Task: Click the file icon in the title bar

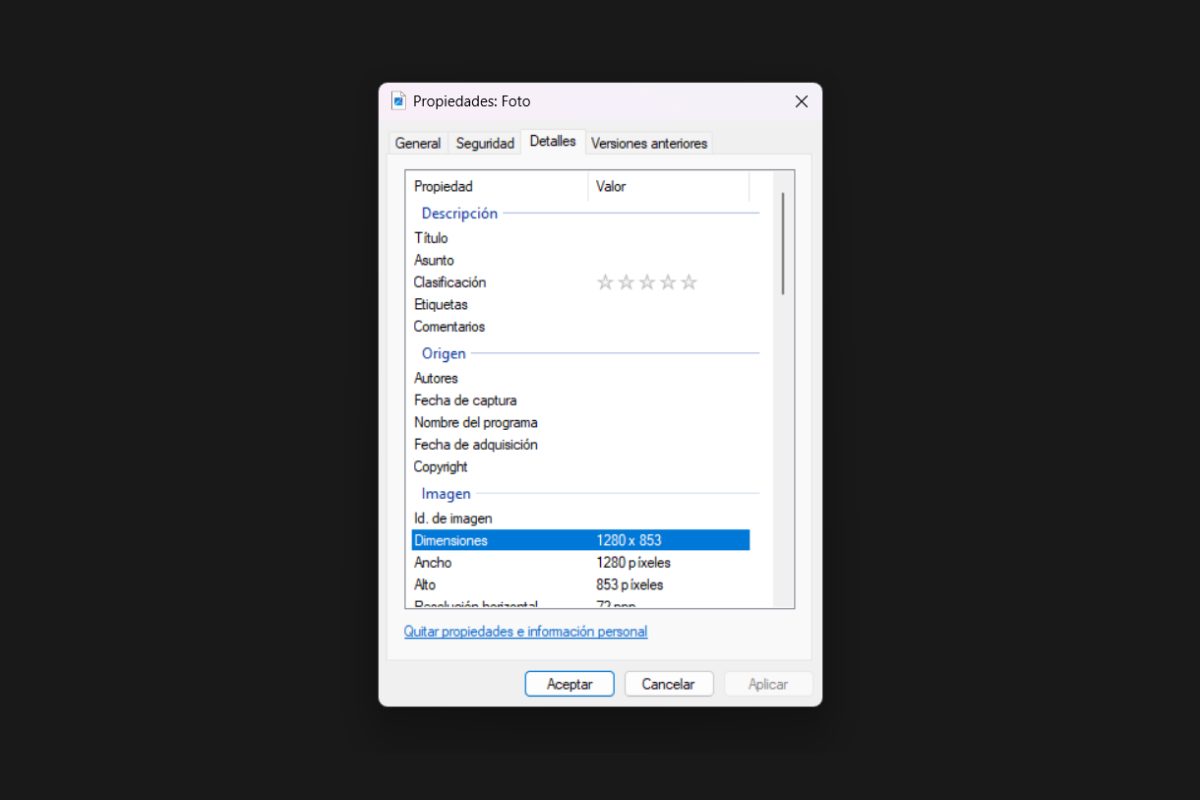Action: click(398, 101)
